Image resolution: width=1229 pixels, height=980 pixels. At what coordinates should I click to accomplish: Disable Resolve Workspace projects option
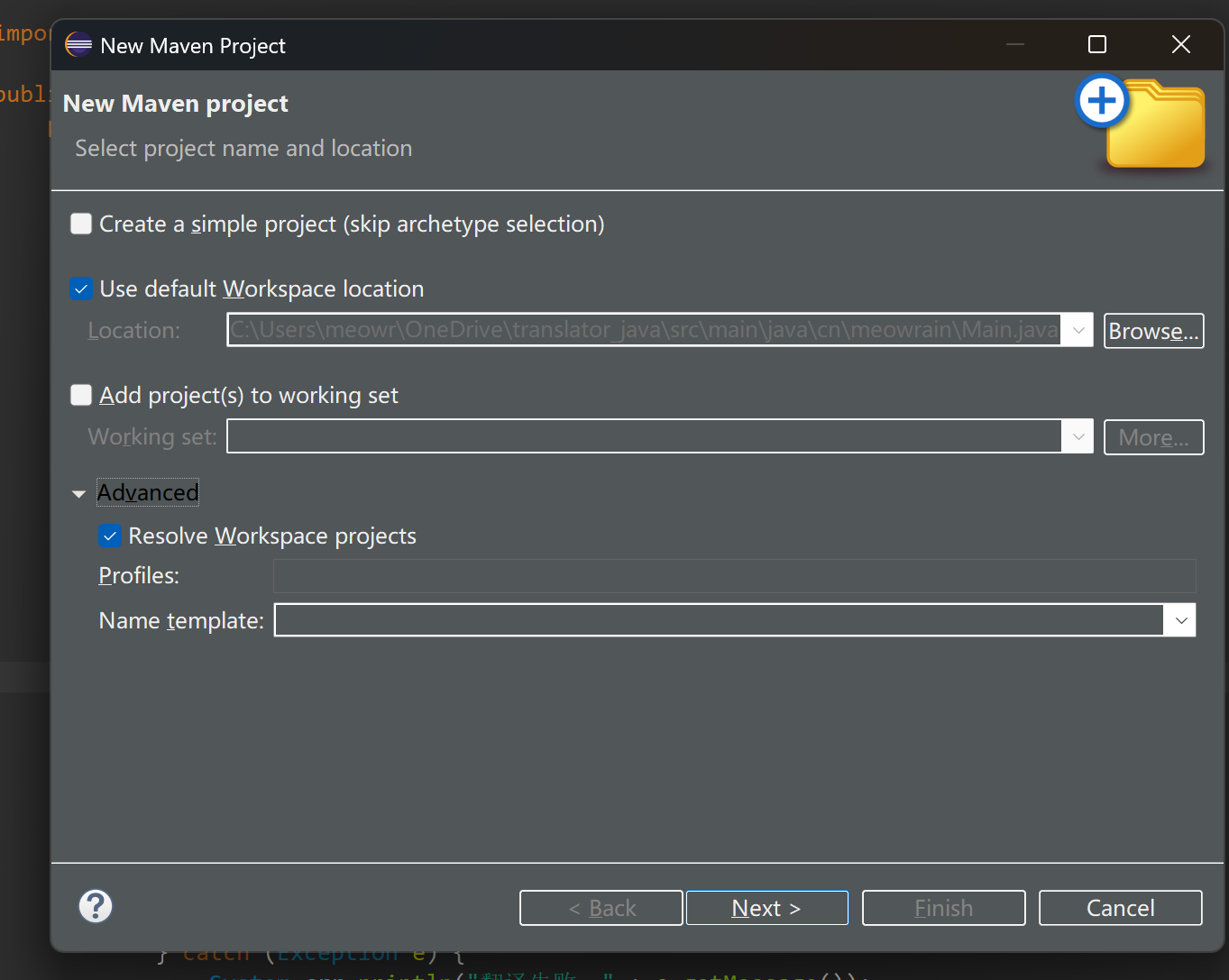(110, 536)
